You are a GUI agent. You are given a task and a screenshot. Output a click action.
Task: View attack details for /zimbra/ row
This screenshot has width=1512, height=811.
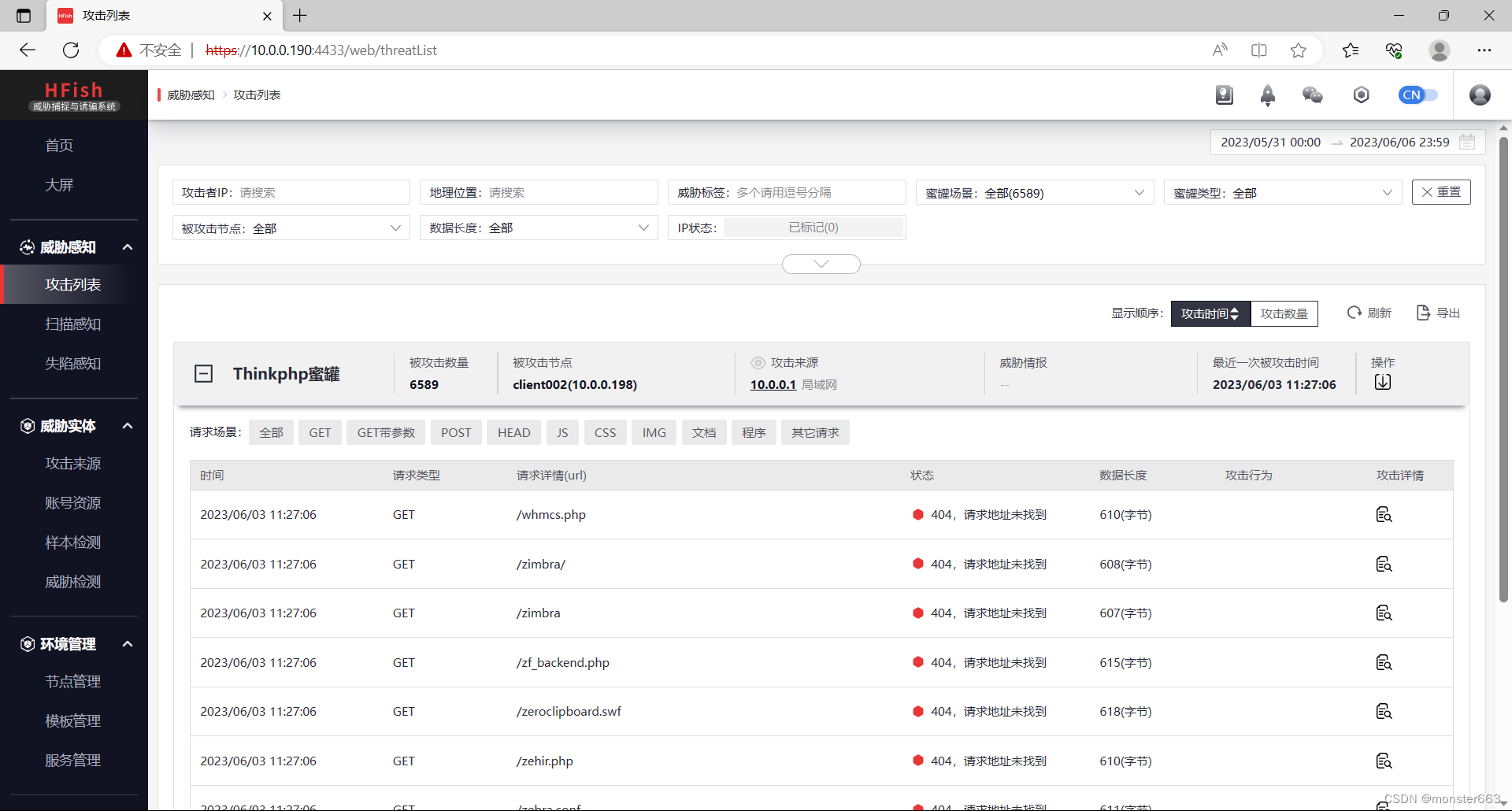(1384, 565)
